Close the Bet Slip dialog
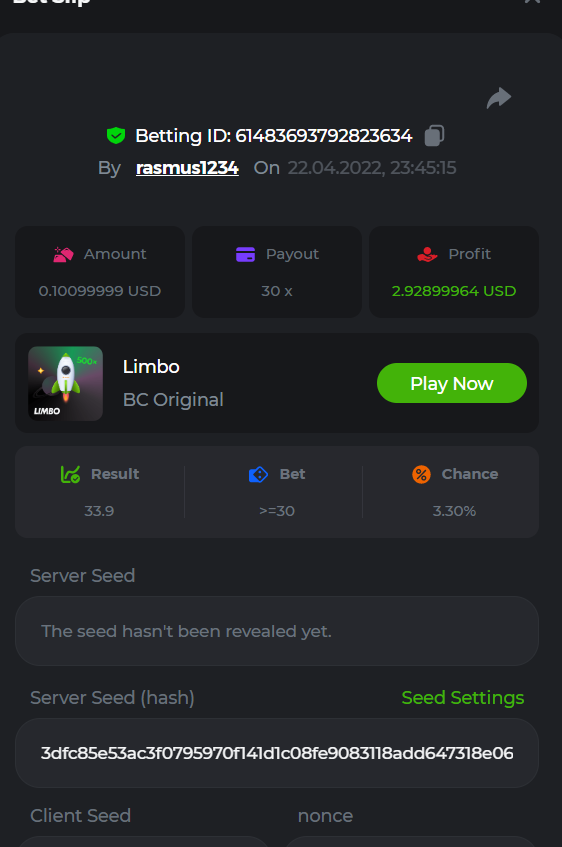The width and height of the screenshot is (562, 847). coord(532,2)
